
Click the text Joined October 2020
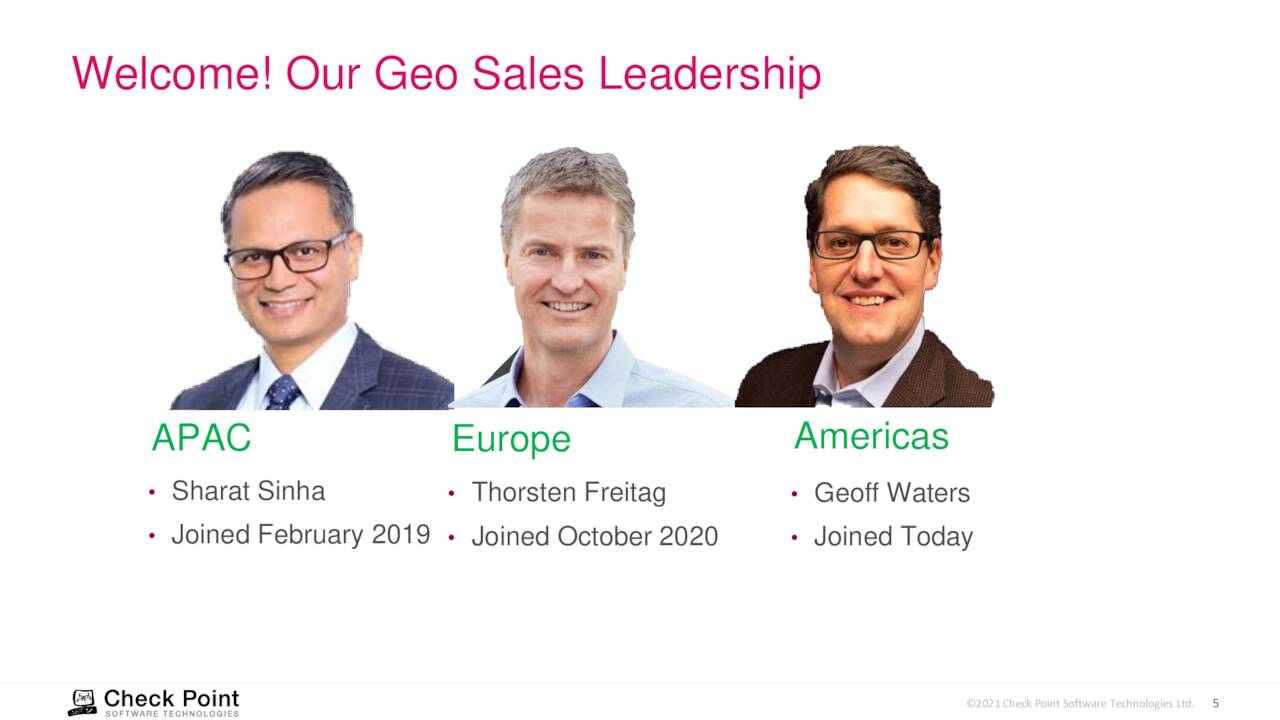[x=594, y=537]
